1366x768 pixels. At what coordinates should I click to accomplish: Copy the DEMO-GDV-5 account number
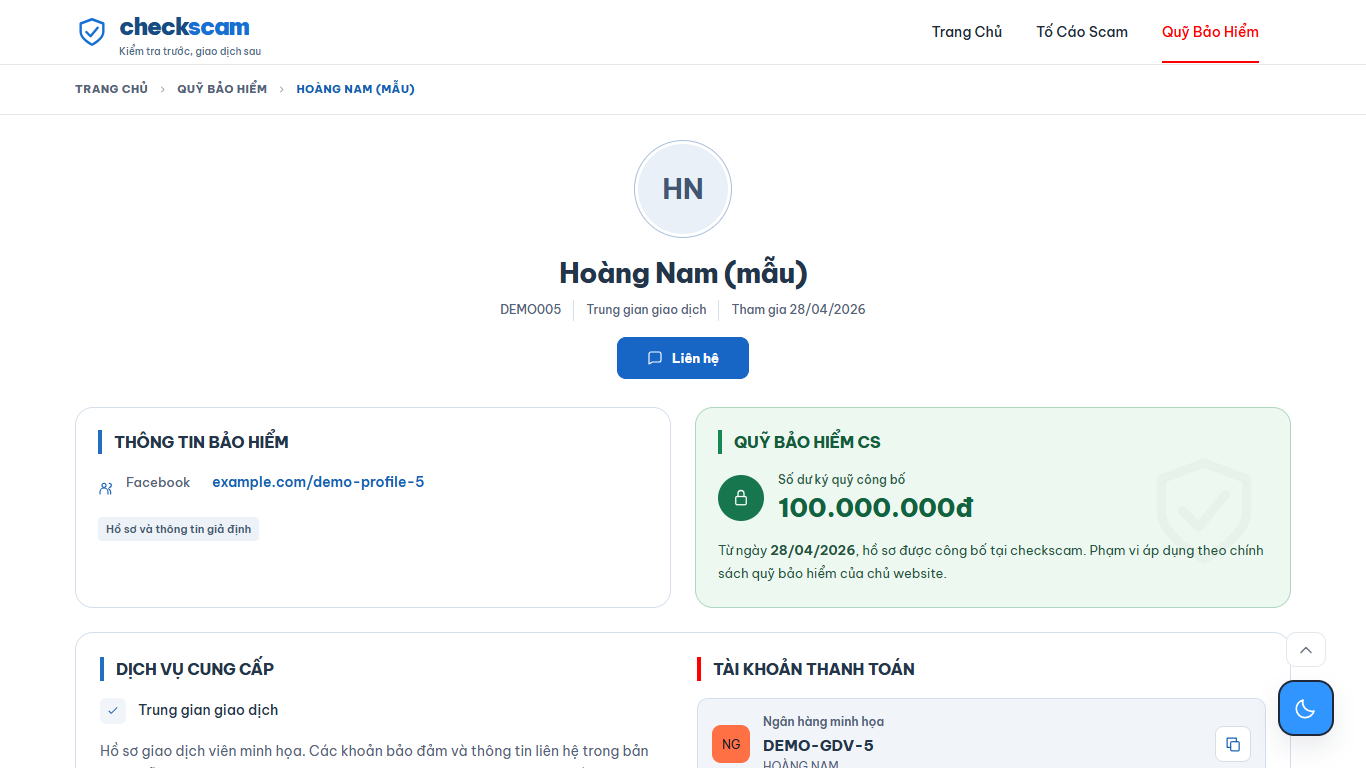1233,744
